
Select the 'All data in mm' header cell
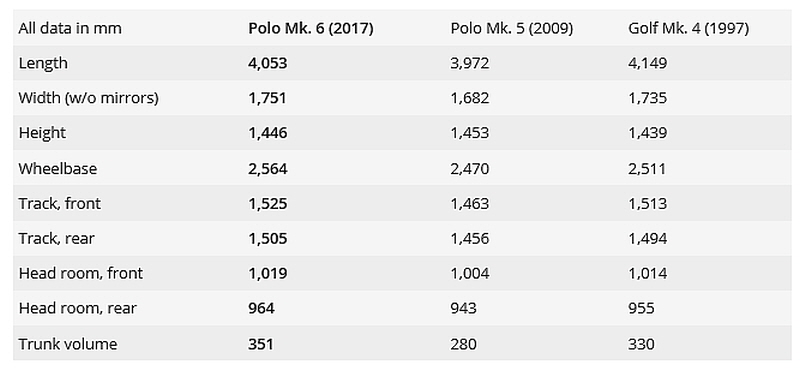click(x=70, y=28)
